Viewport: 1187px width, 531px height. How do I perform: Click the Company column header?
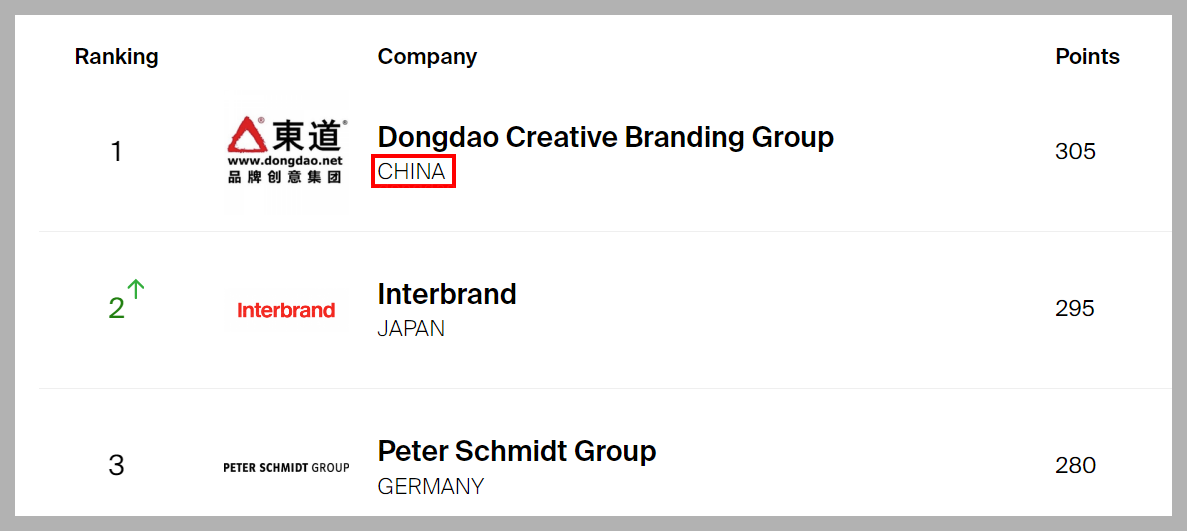click(427, 57)
